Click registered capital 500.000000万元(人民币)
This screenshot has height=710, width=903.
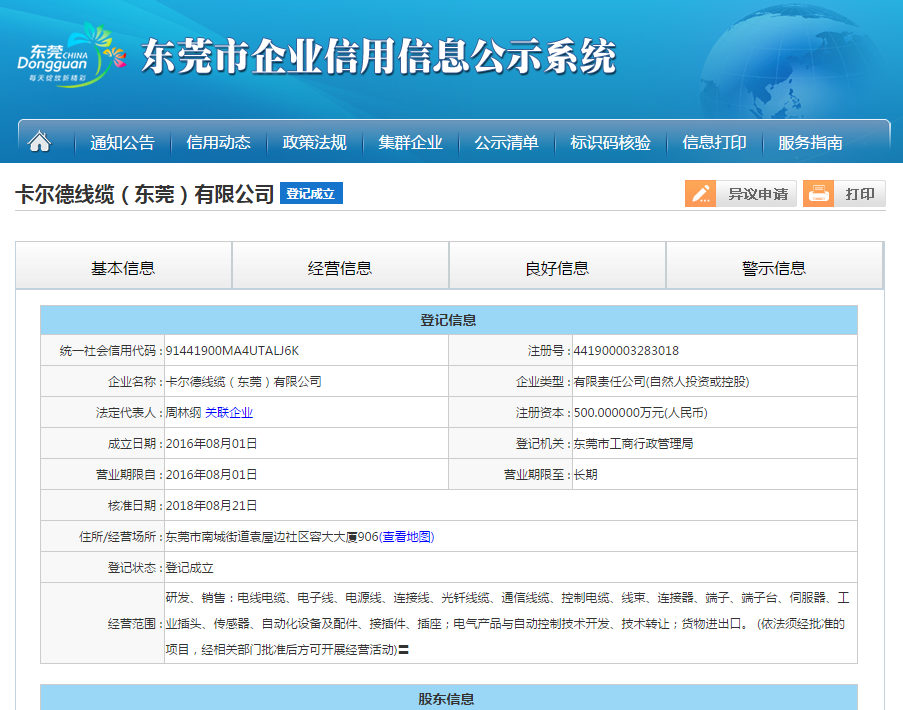pos(640,412)
